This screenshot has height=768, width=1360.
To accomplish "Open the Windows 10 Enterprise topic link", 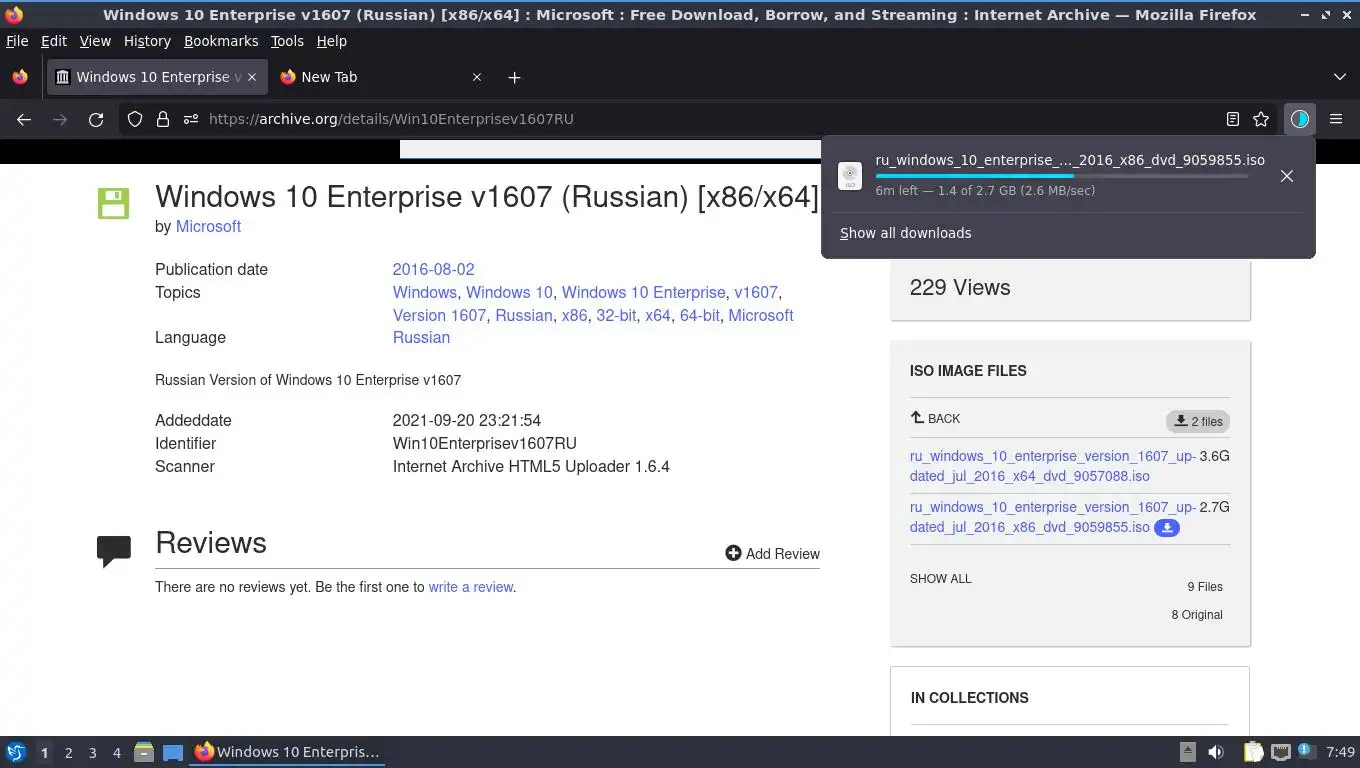I will click(x=643, y=293).
